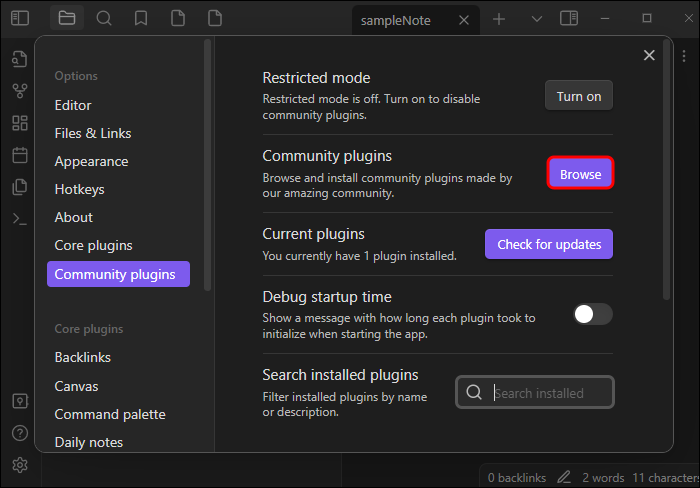Open daily note calendar icon
The height and width of the screenshot is (488, 700).
(x=20, y=155)
